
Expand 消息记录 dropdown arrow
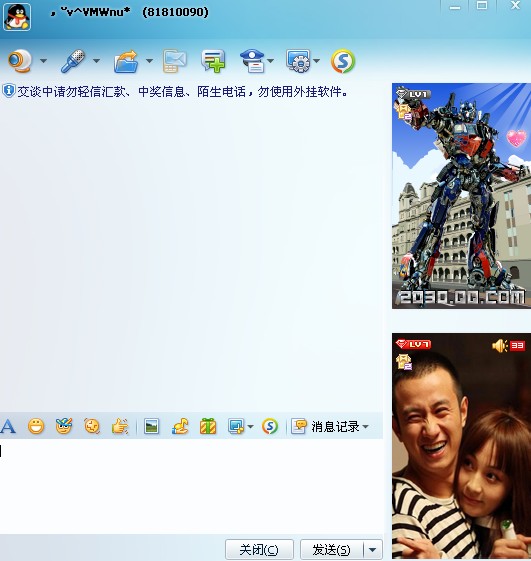point(365,426)
